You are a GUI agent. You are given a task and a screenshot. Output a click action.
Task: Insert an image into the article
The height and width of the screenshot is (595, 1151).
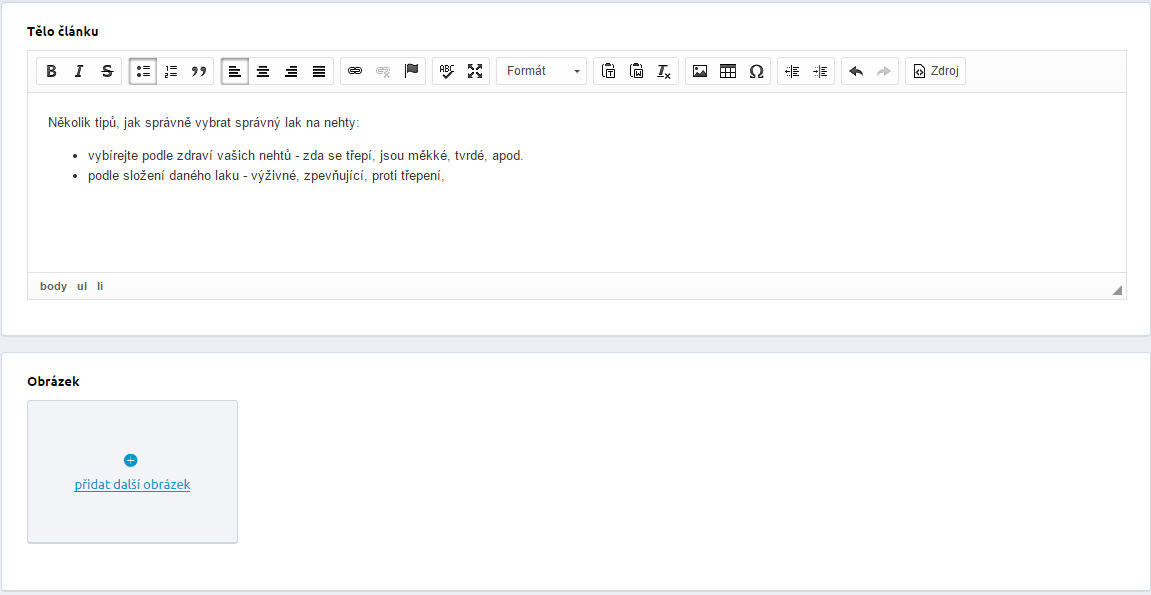point(700,71)
